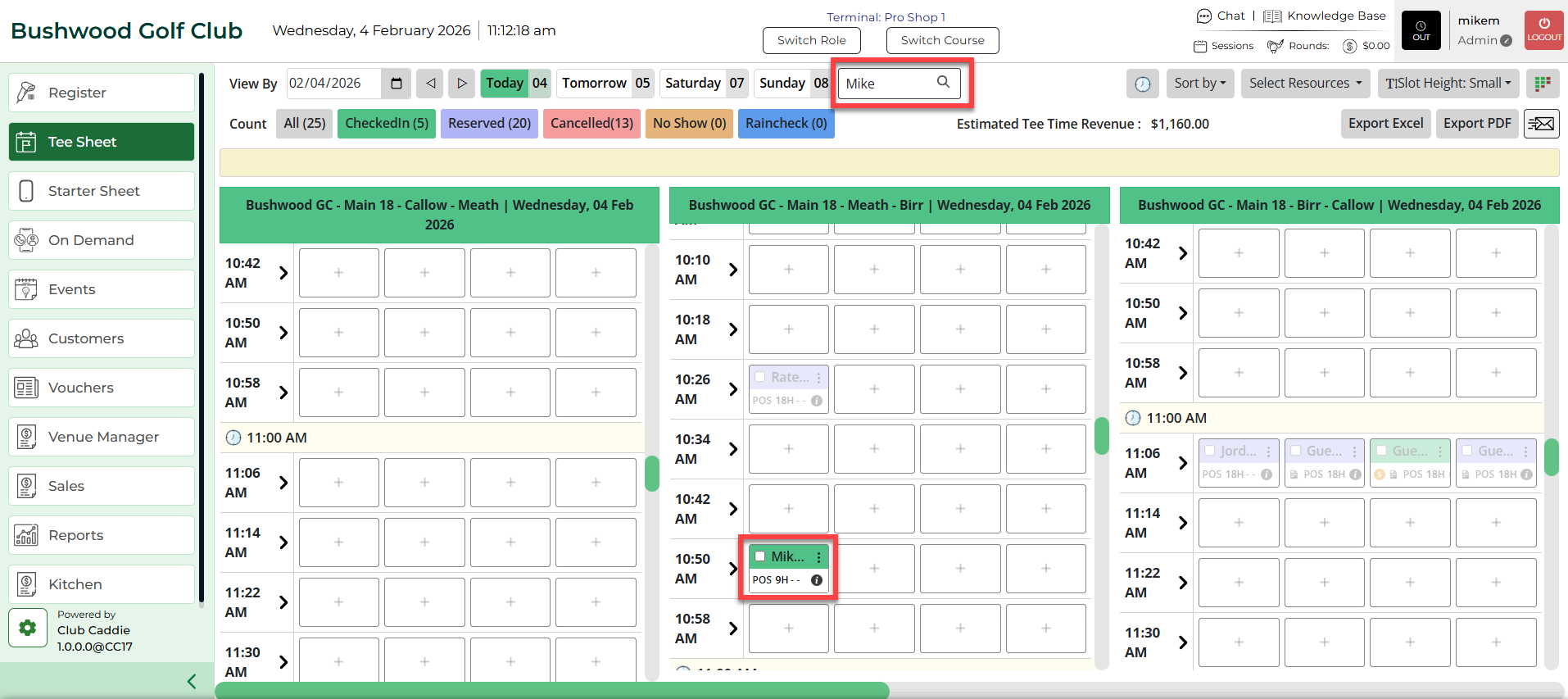Screen dimensions: 1568x699
Task: Go to next day arrow
Action: [x=462, y=84]
